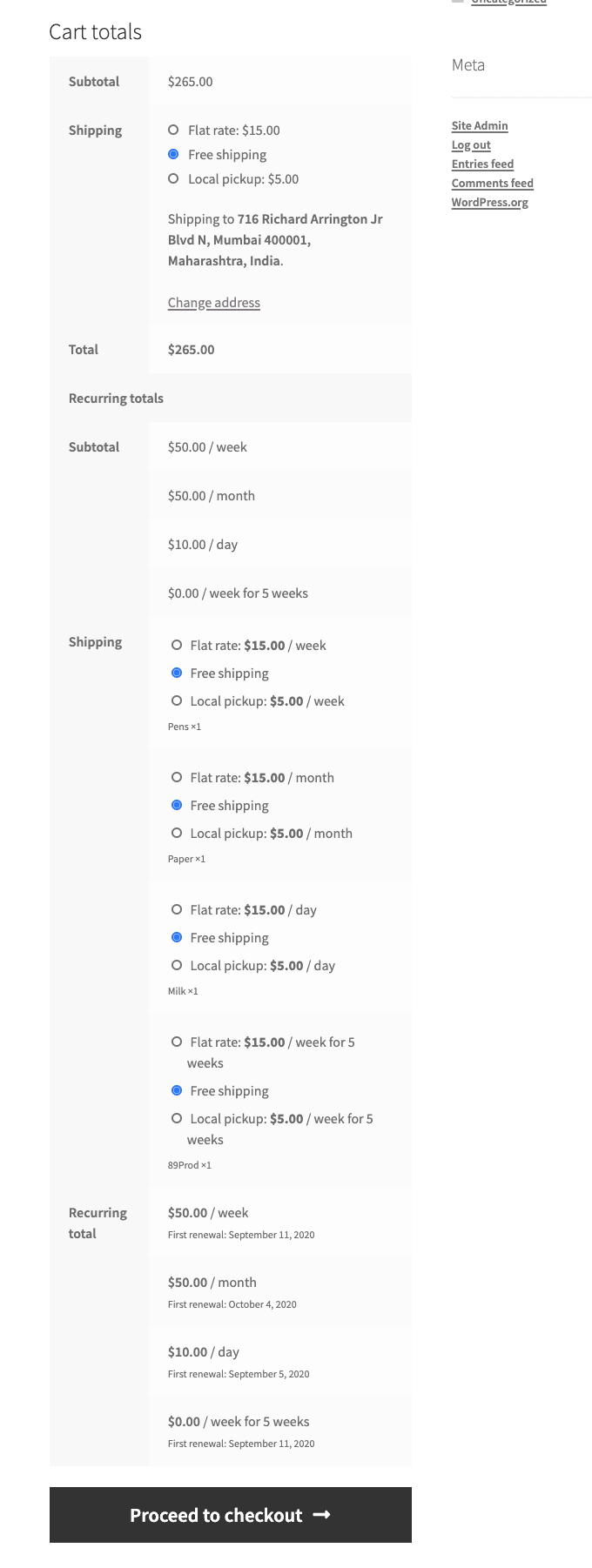Image resolution: width=592 pixels, height=1568 pixels.
Task: Select Flat rate $15.00 / week for Pens
Action: coord(177,645)
